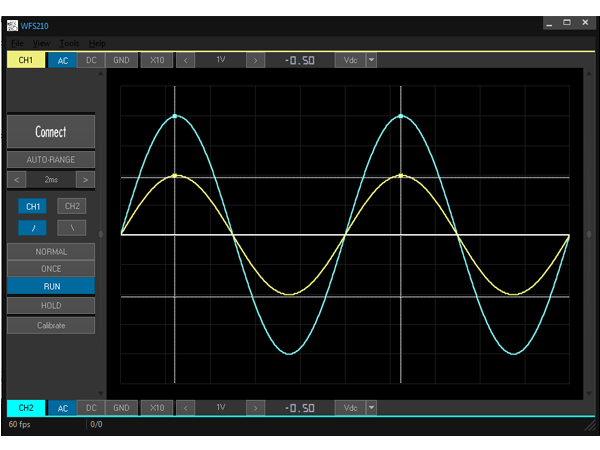Maximize the WFS210 window
The width and height of the screenshot is (600, 450).
[x=567, y=23]
